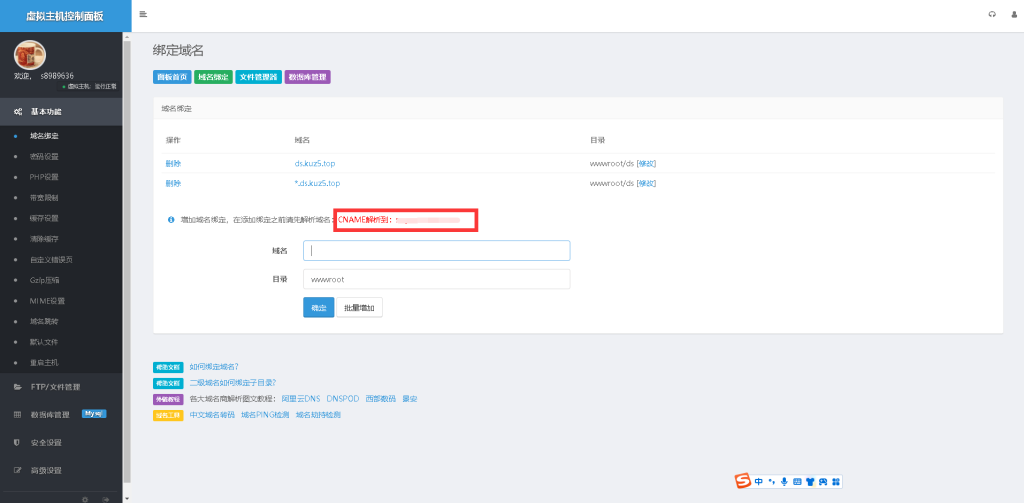This screenshot has width=1024, height=503.
Task: Click the logout arrow icon at sidebar bottom
Action: point(105,499)
